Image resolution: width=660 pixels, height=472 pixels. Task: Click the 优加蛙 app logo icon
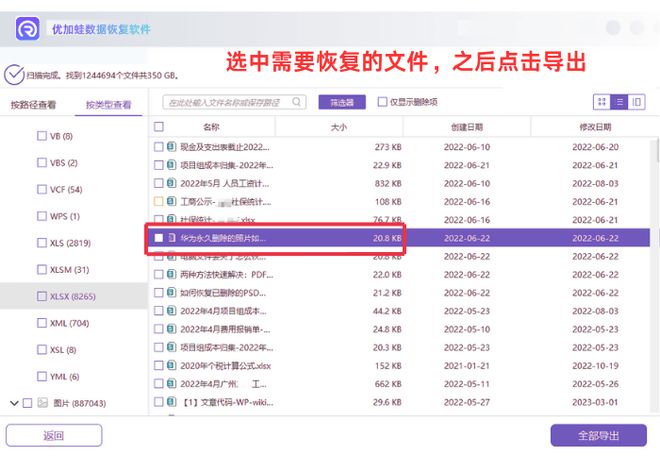pyautogui.click(x=28, y=29)
